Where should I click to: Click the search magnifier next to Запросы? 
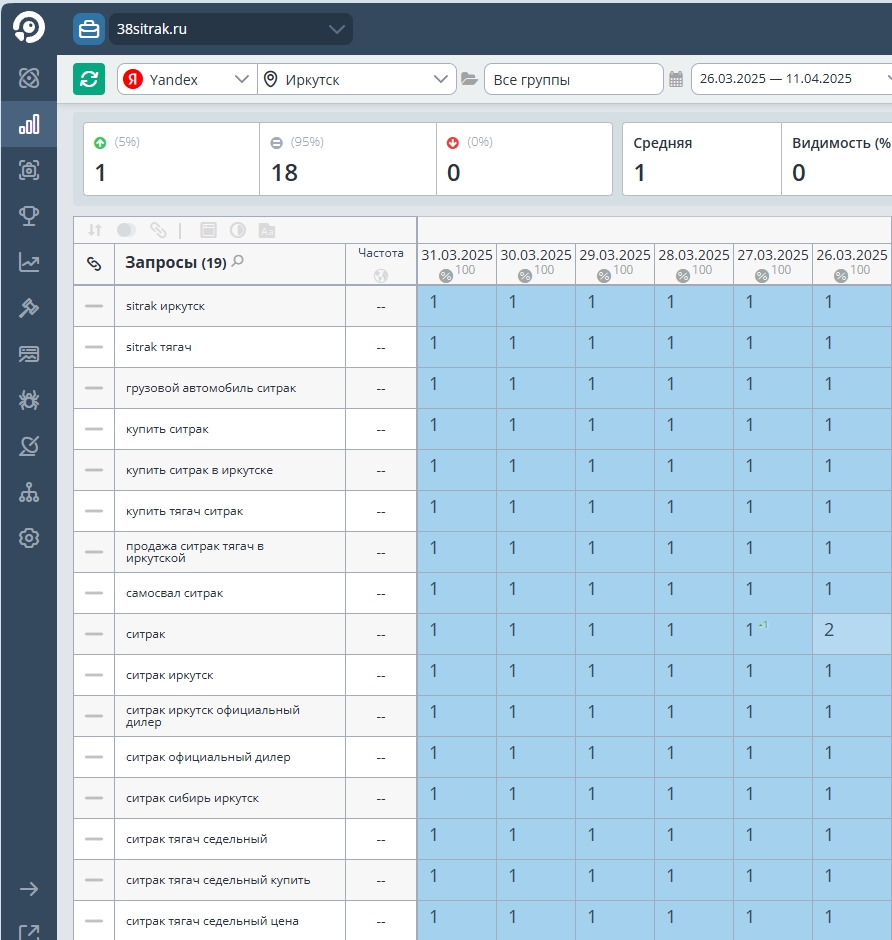[x=238, y=262]
